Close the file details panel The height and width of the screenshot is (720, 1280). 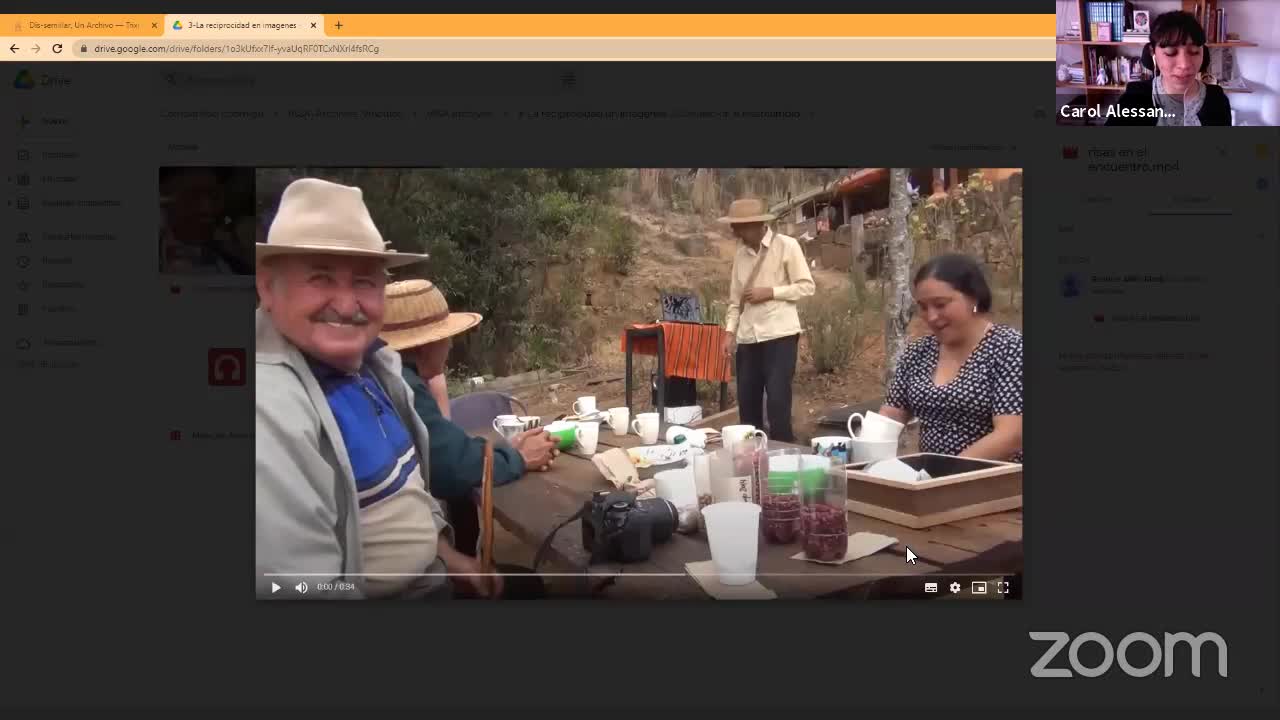click(x=1222, y=153)
